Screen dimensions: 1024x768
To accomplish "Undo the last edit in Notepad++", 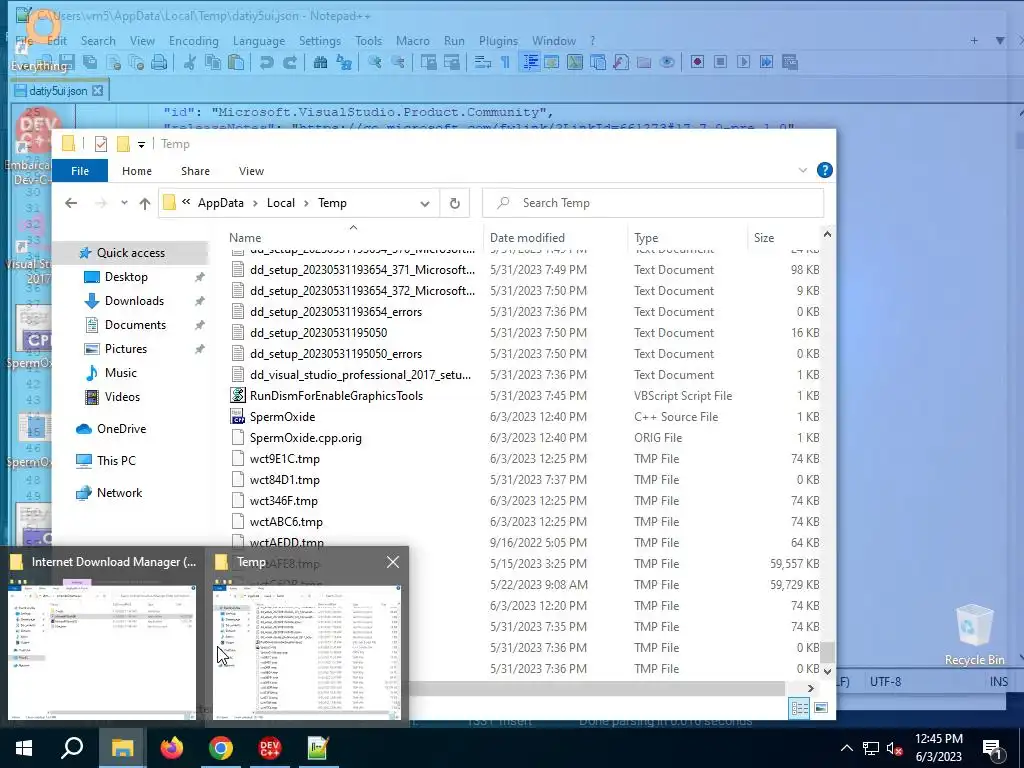I will pos(266,63).
